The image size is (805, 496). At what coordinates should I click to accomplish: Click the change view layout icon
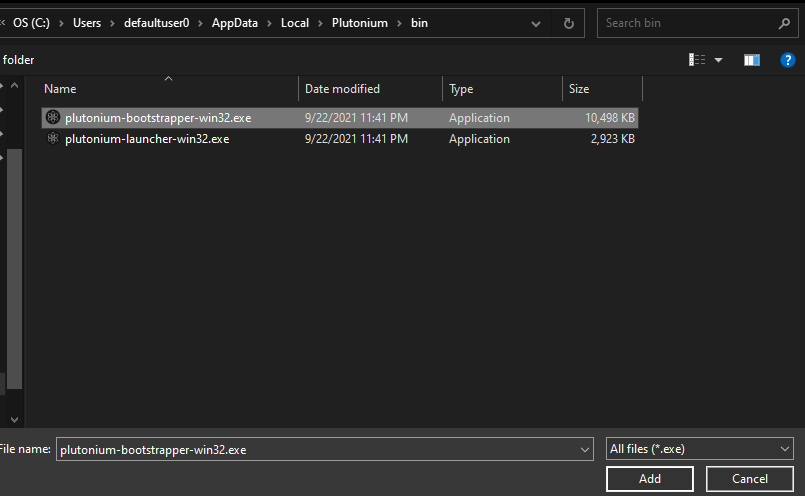click(698, 60)
